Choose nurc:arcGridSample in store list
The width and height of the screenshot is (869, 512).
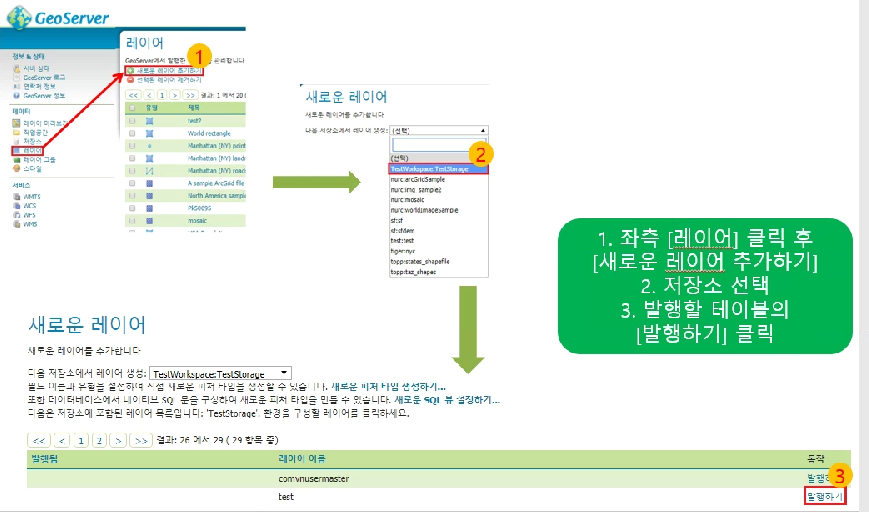pos(417,180)
